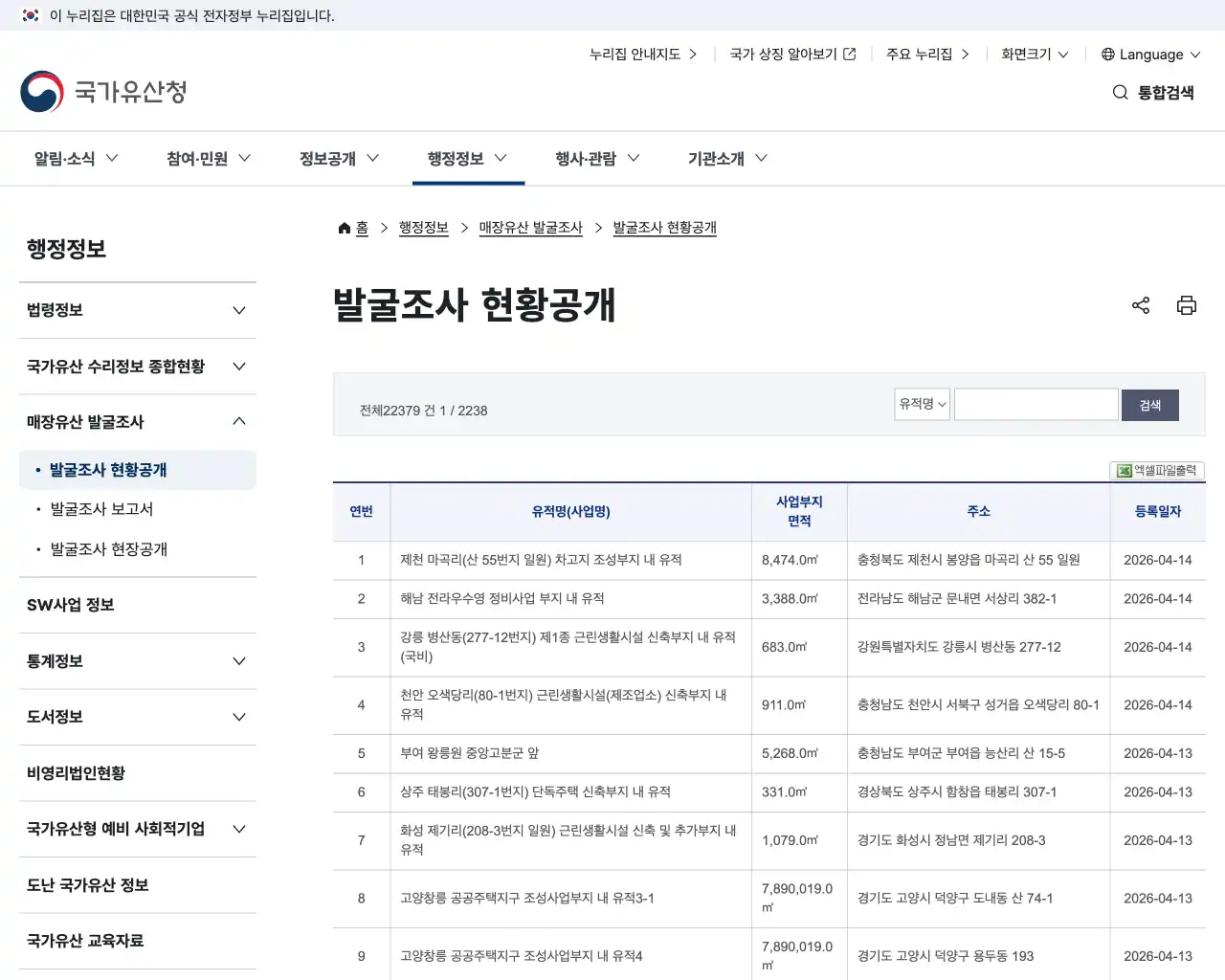Open the 기관소개 menu
Viewport: 1225px width, 980px height.
[x=728, y=159]
